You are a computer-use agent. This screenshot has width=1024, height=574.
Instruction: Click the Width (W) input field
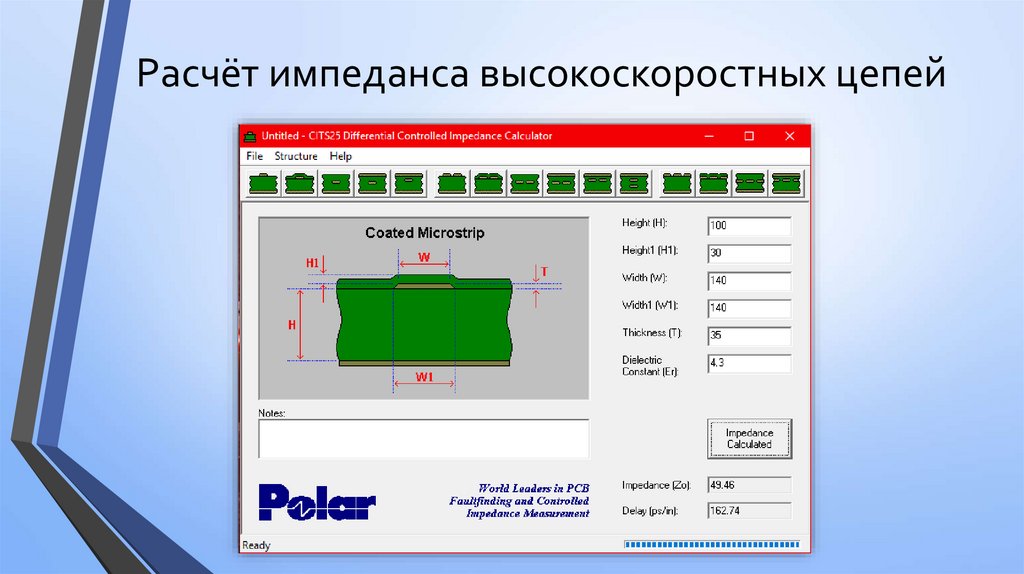tap(749, 281)
